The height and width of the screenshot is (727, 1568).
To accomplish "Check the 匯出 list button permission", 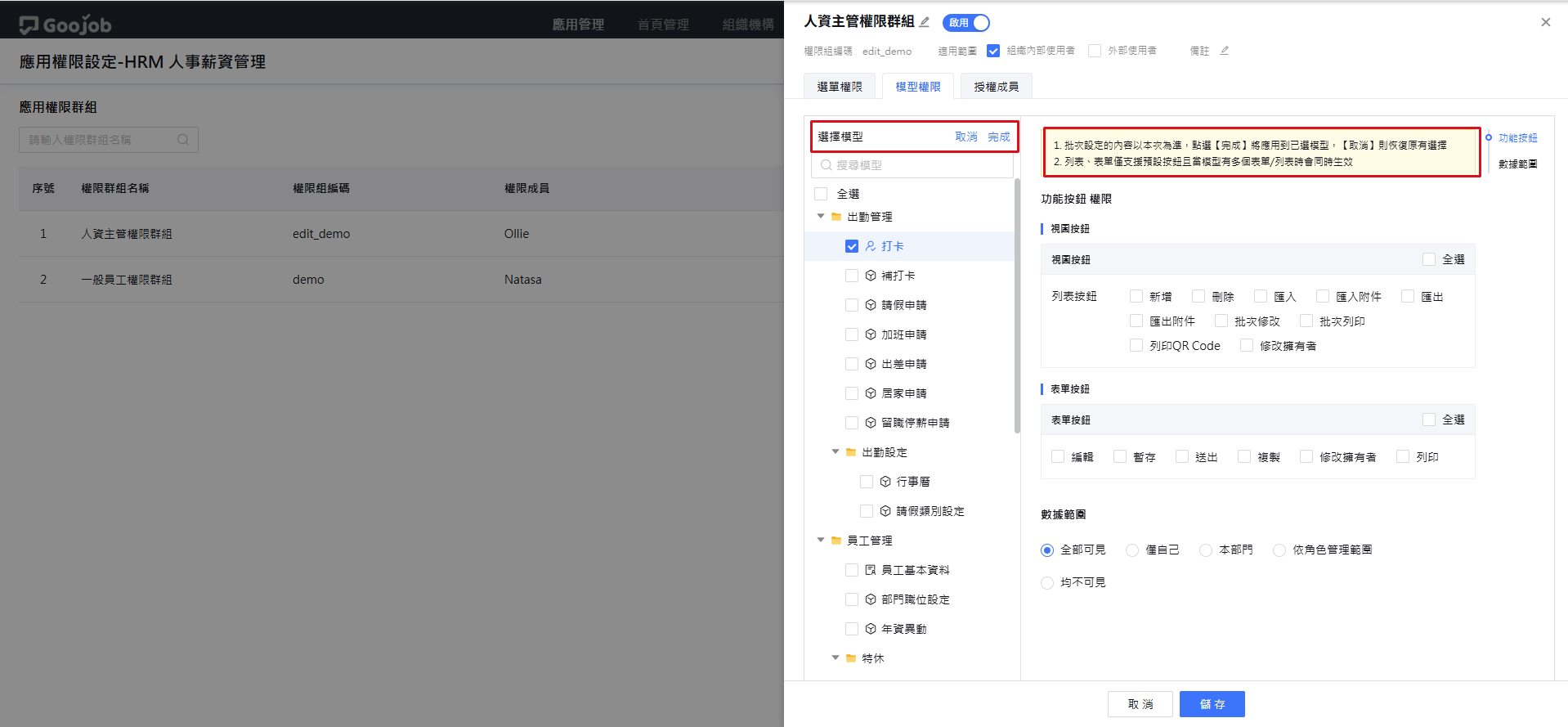I will (1408, 296).
